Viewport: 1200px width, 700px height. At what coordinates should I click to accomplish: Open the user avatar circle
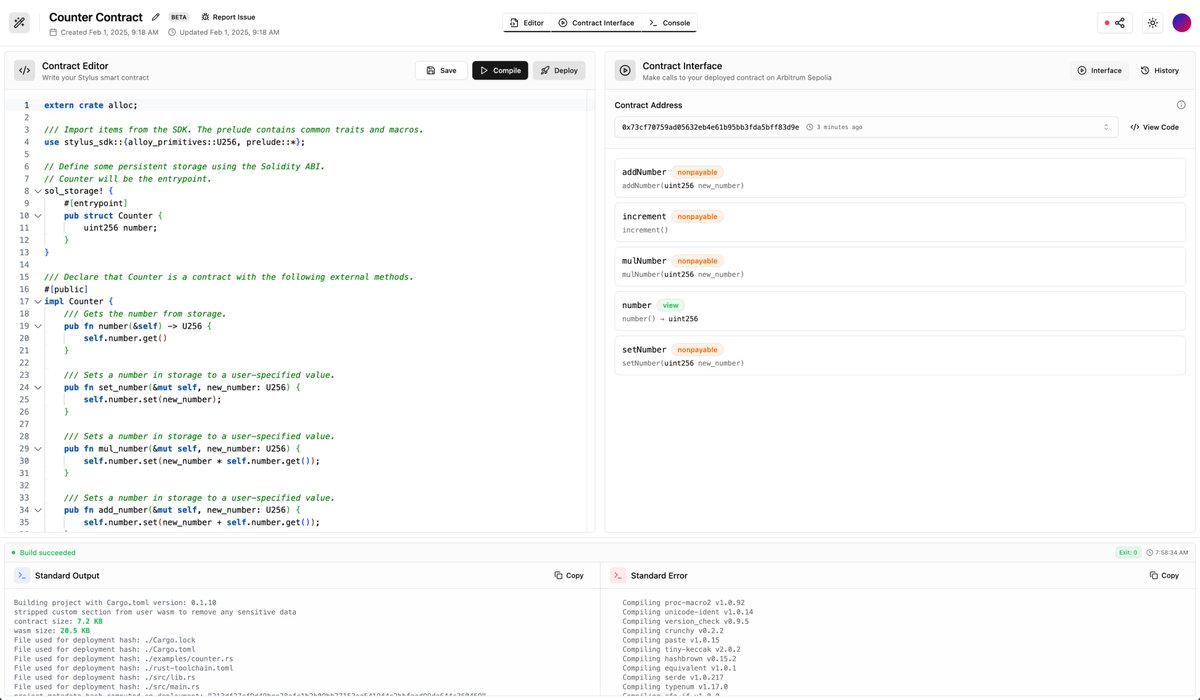(x=1181, y=23)
